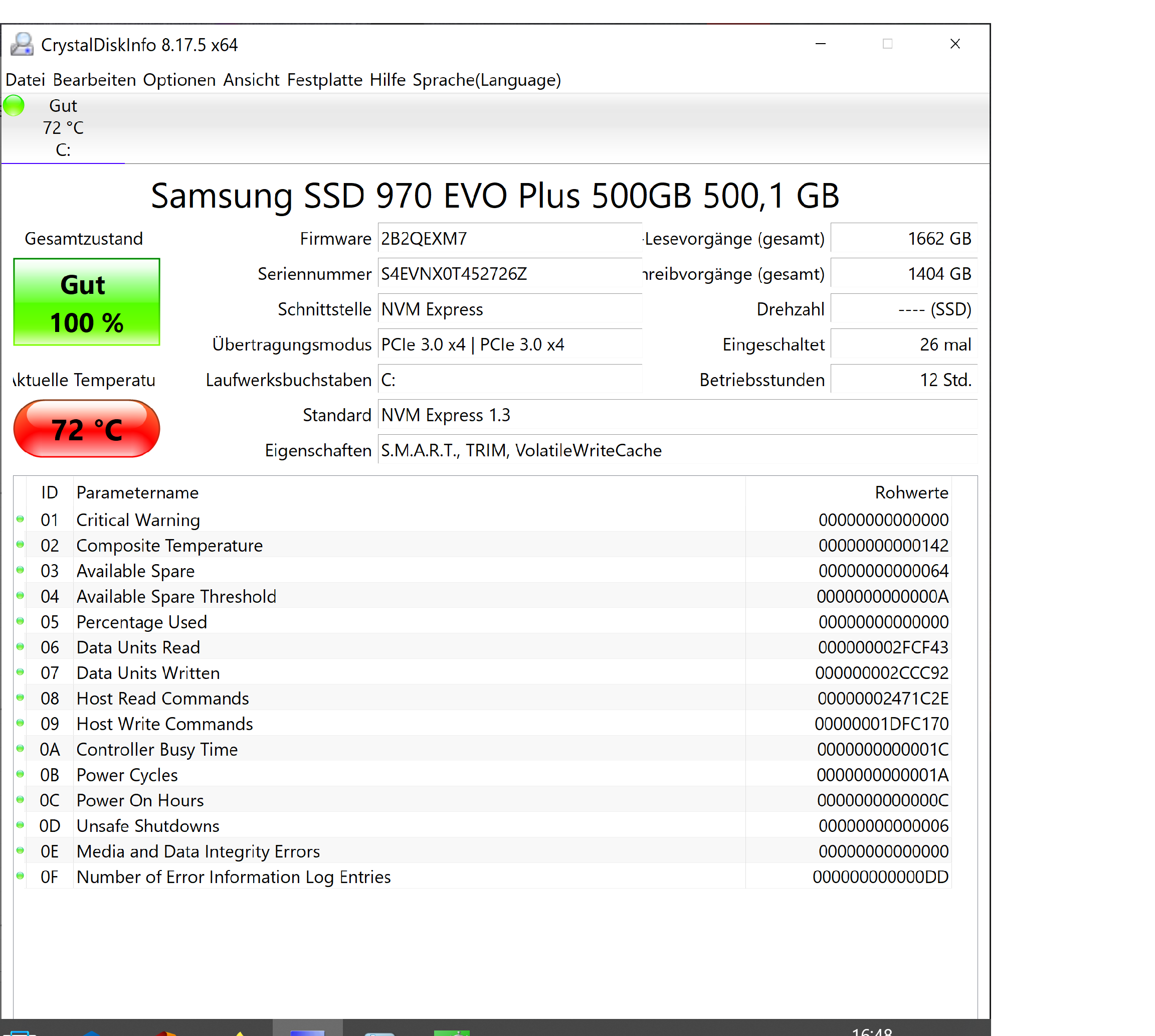Screen dimensions: 1155x1036
Task: Open the Ansicht menu
Action: click(x=251, y=80)
